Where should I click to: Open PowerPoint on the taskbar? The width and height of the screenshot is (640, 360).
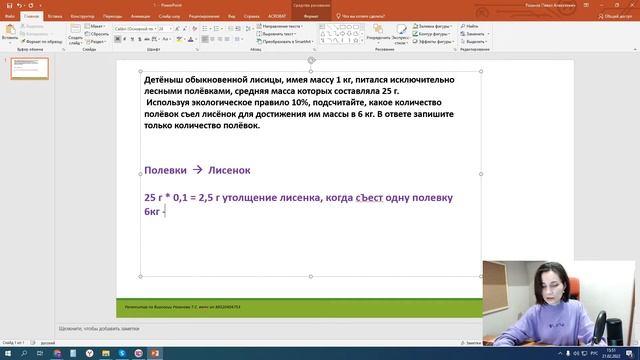(x=155, y=353)
